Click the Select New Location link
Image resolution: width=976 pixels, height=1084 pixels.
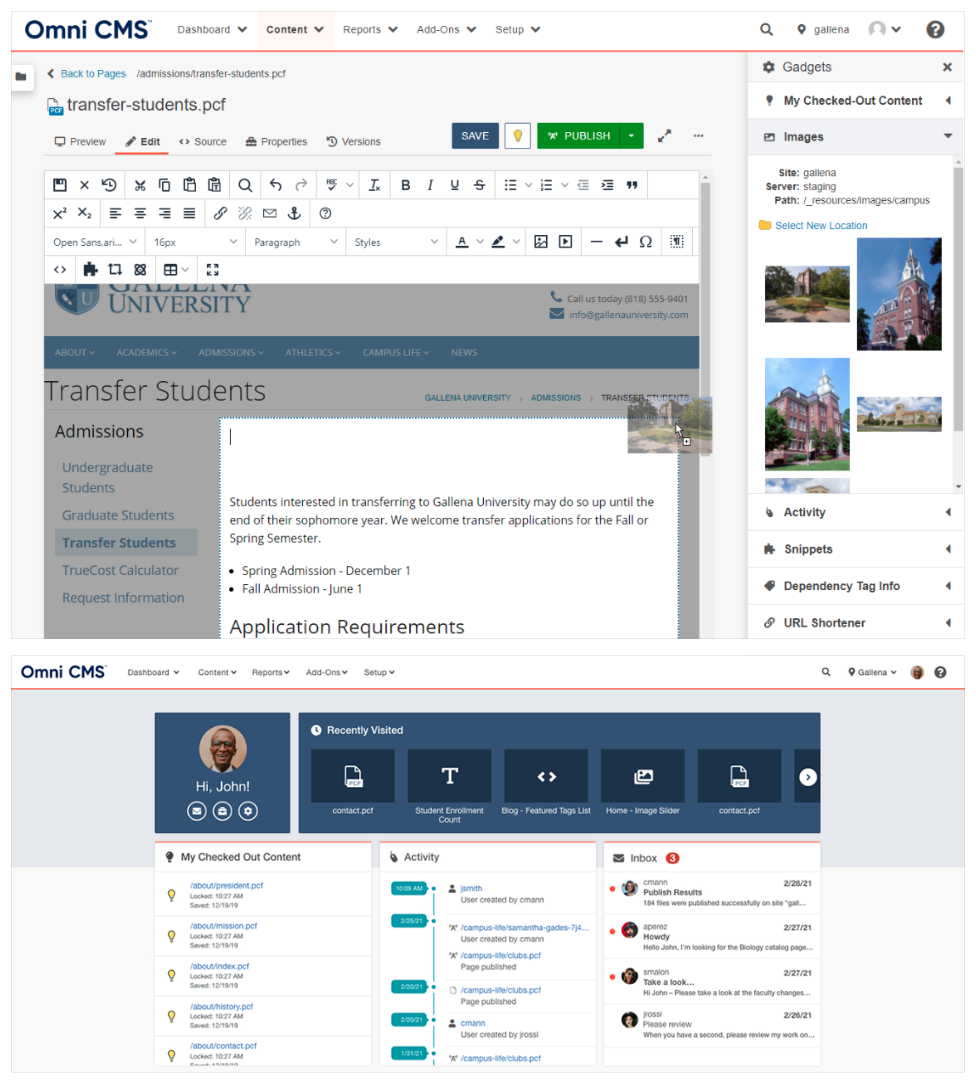tap(820, 226)
